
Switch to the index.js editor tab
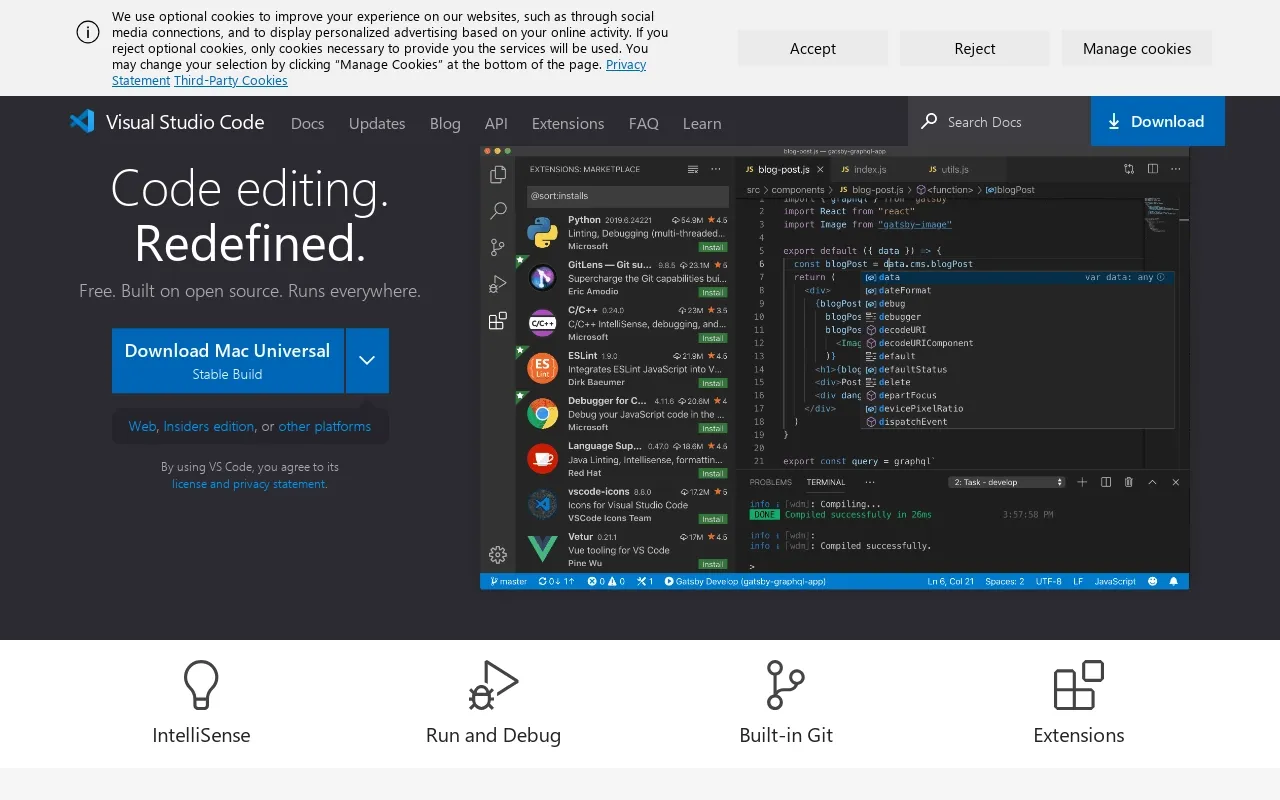(x=868, y=170)
